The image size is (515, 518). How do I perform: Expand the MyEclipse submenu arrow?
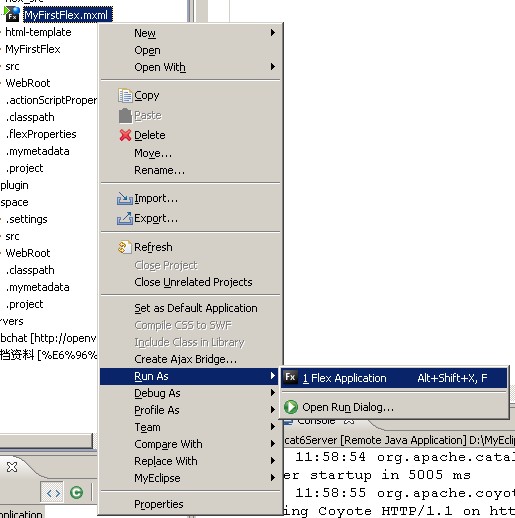273,478
